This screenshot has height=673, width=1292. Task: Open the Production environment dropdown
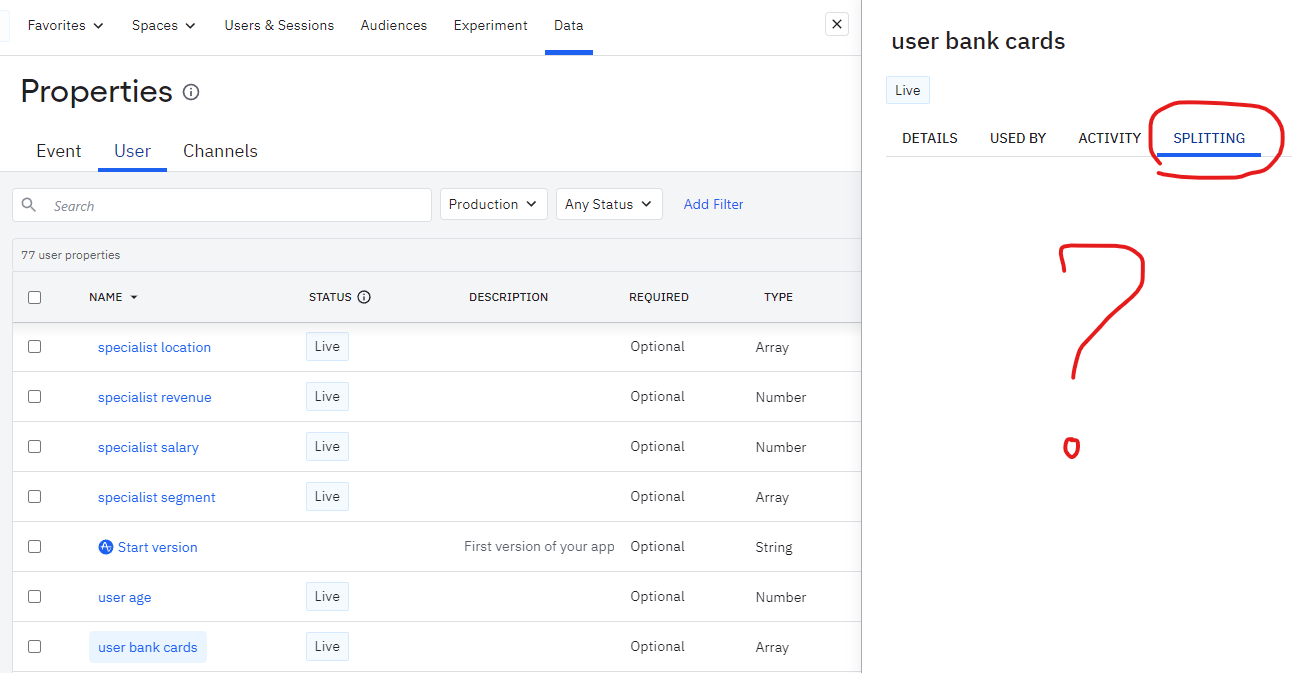[x=494, y=205]
